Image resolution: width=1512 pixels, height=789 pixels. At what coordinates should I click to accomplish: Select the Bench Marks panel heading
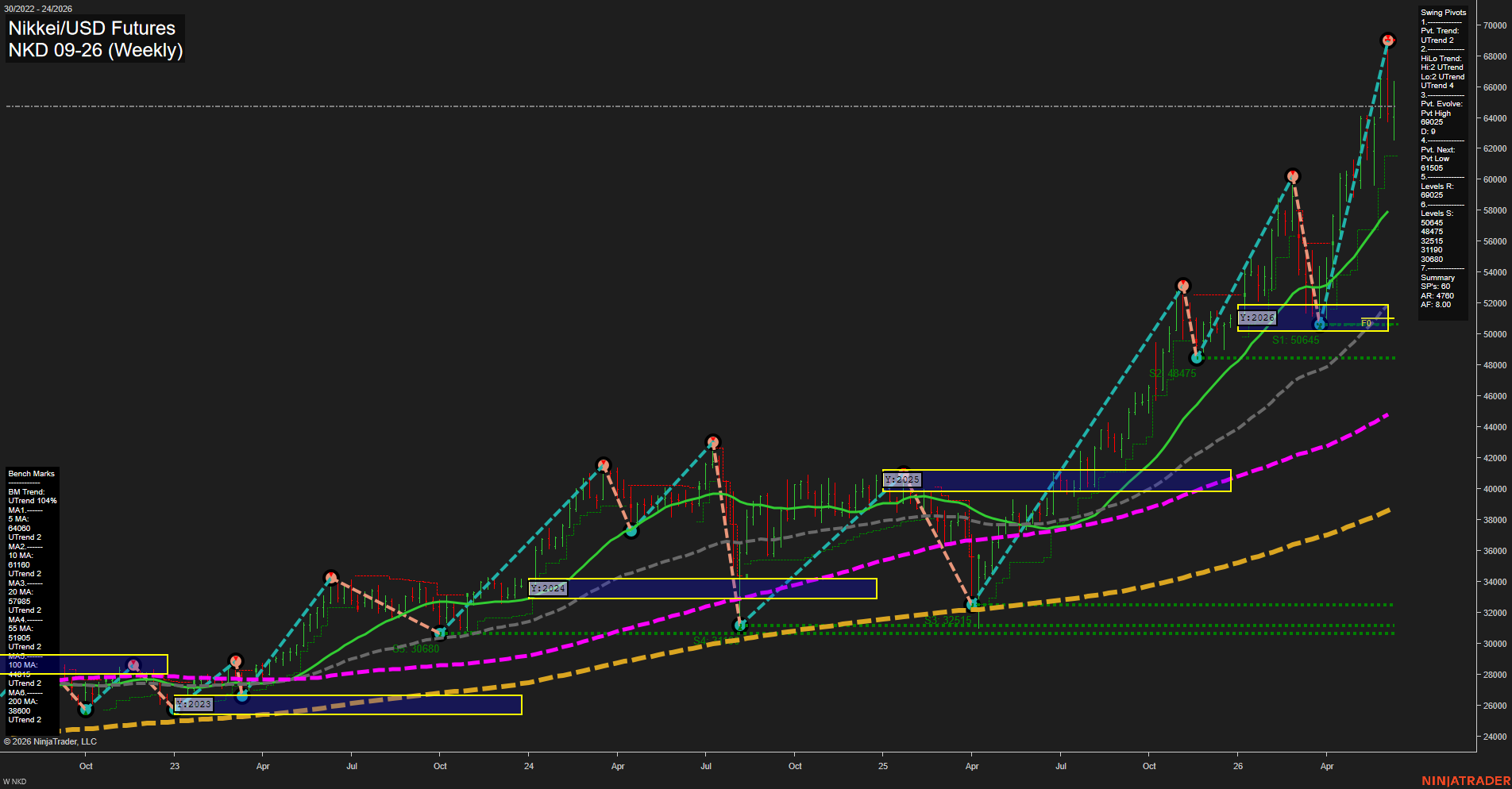(x=32, y=474)
